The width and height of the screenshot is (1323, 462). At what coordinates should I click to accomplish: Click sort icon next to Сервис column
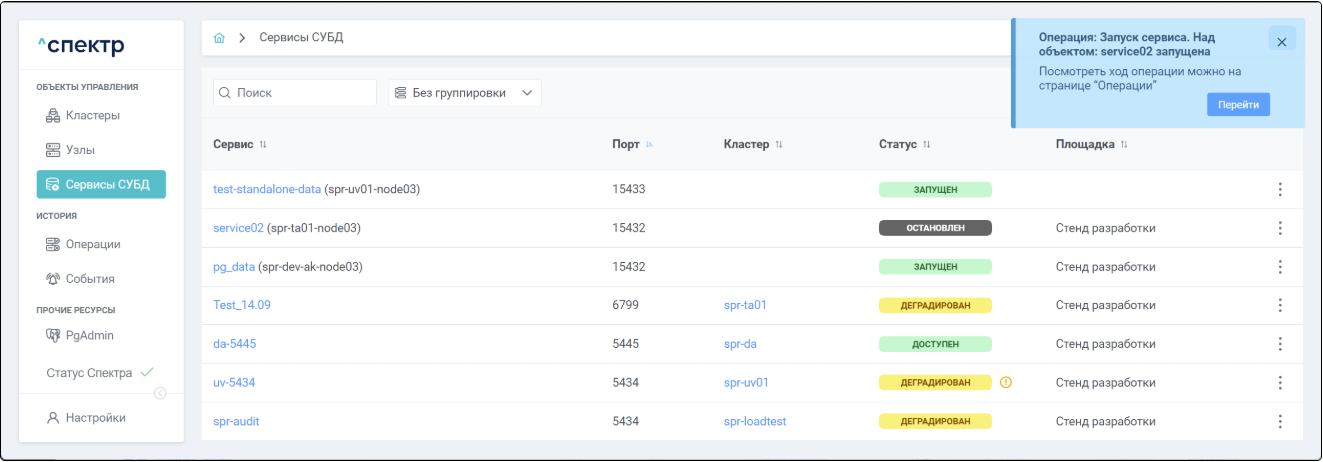[263, 145]
